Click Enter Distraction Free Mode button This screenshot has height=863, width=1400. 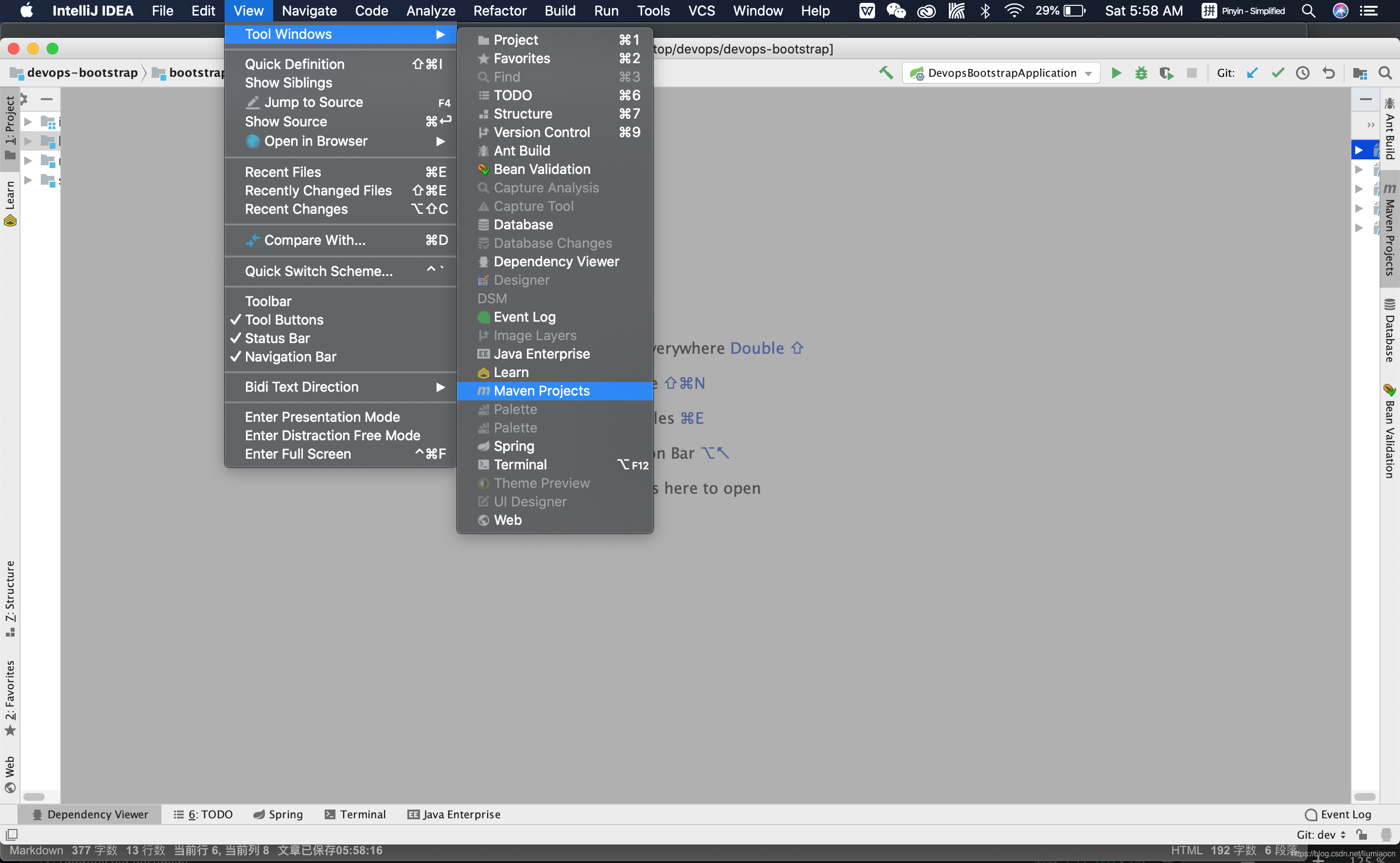pyautogui.click(x=333, y=436)
